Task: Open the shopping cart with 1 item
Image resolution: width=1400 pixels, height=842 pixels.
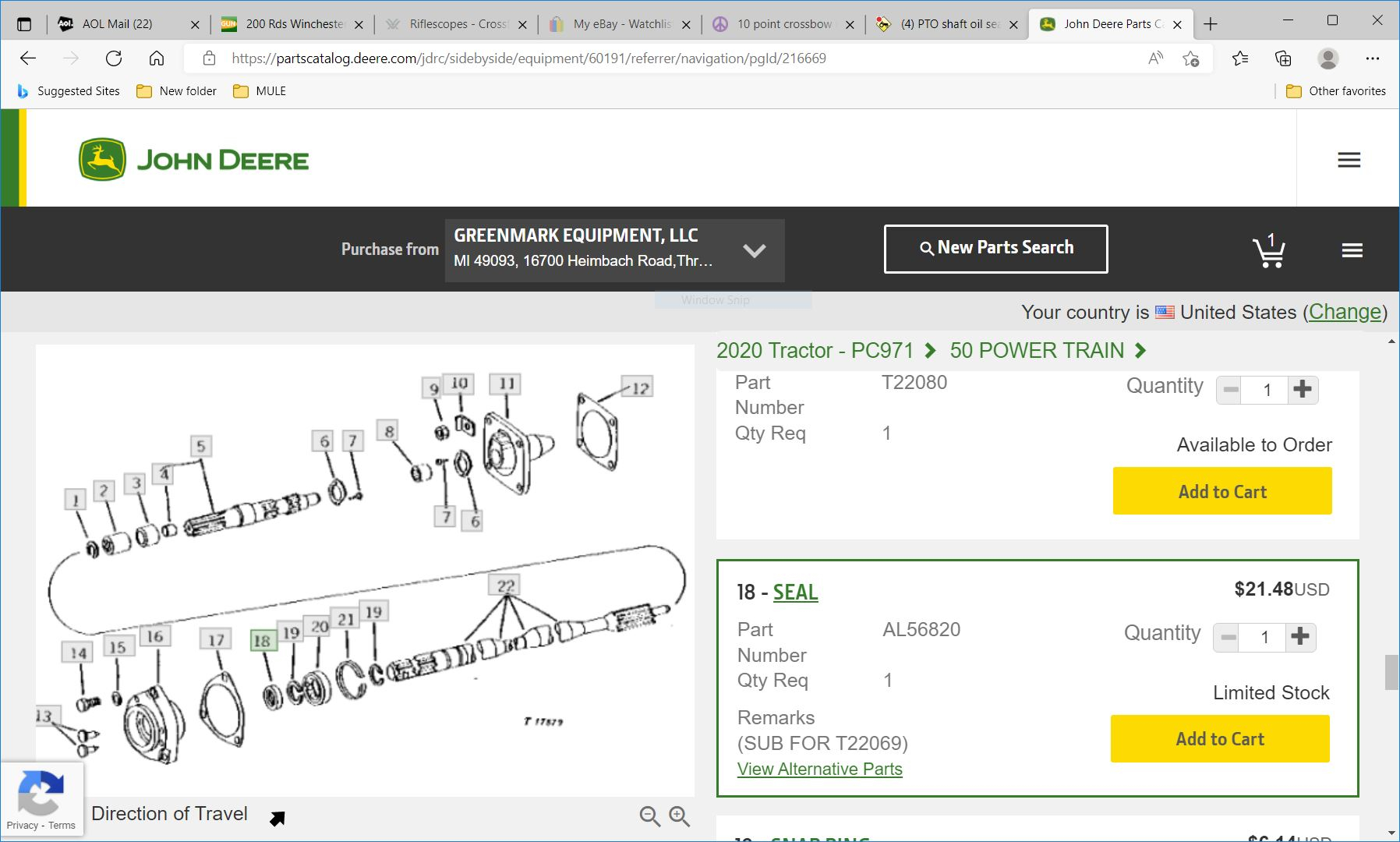Action: [1269, 250]
